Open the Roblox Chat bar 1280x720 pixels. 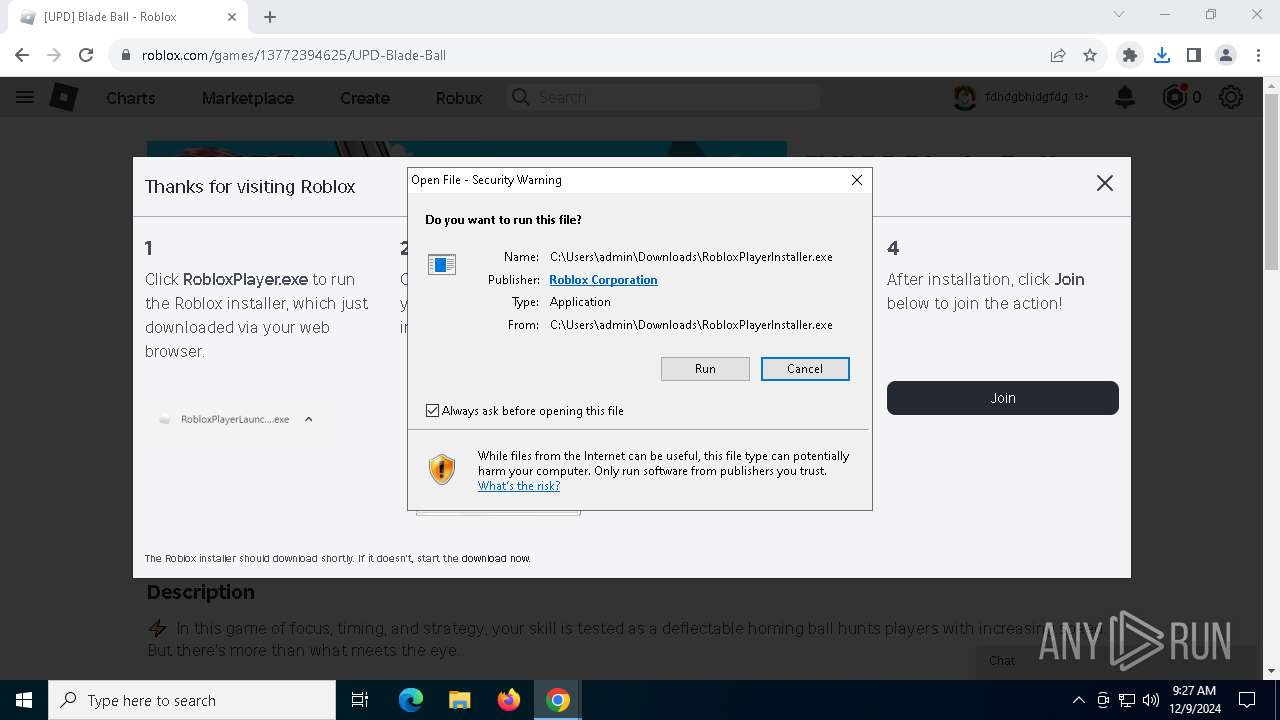1116,661
